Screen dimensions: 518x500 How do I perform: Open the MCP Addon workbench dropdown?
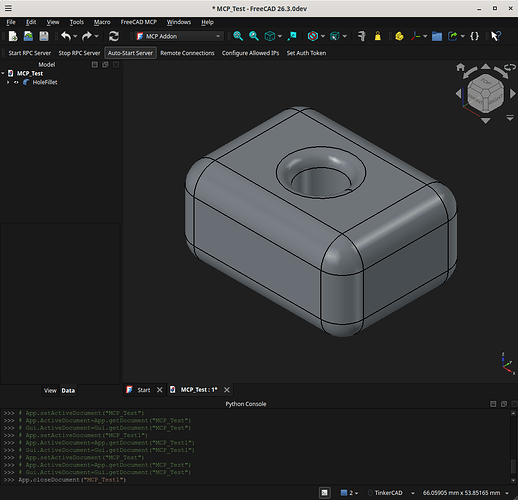tap(179, 36)
